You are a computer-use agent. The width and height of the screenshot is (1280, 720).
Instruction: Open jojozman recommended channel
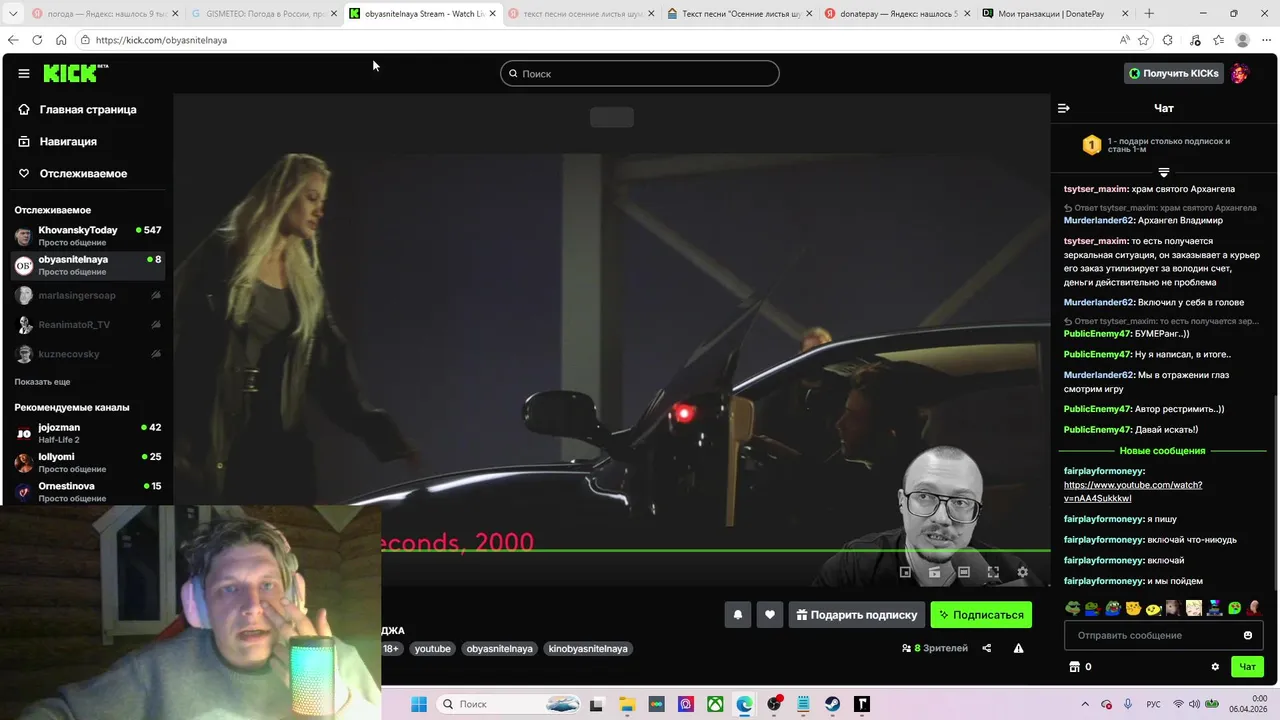(x=88, y=433)
